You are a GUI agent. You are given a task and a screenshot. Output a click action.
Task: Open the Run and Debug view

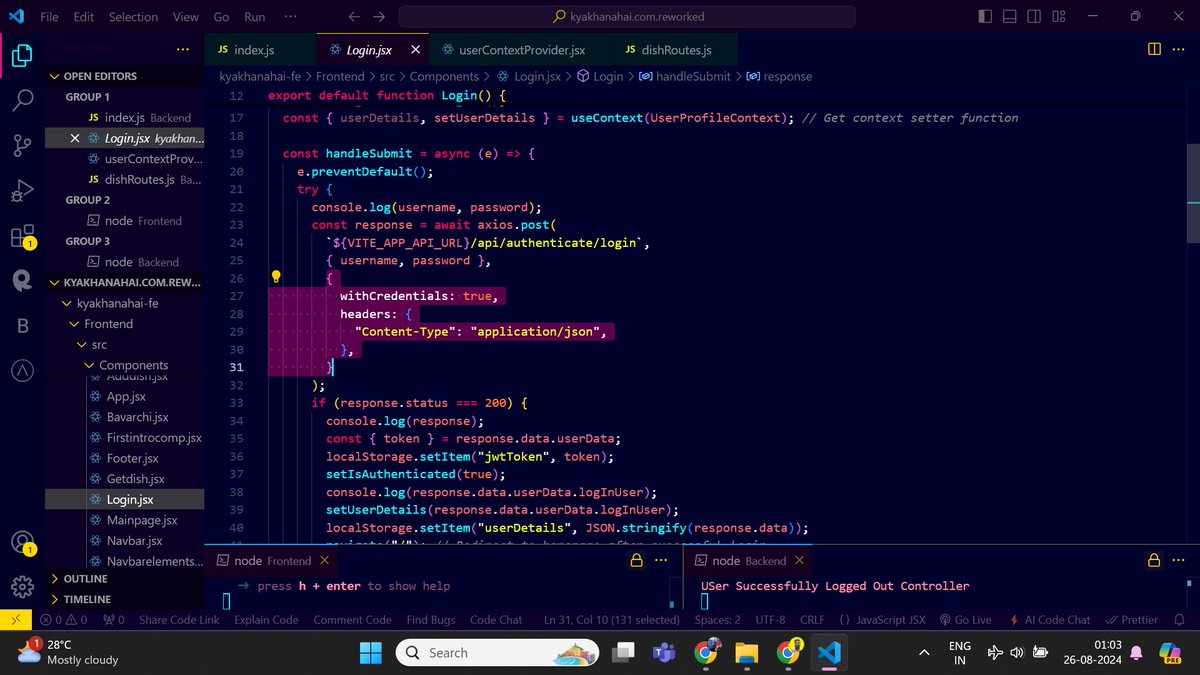[x=22, y=191]
